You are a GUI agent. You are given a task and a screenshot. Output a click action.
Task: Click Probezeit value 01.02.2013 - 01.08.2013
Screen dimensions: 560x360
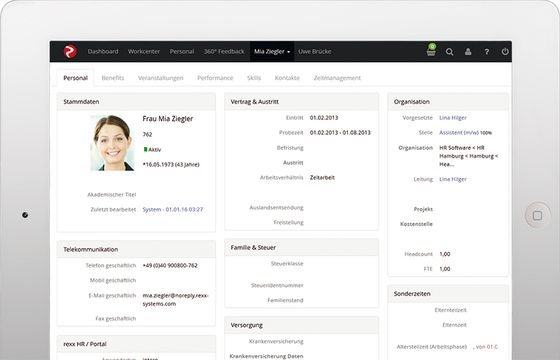click(340, 132)
